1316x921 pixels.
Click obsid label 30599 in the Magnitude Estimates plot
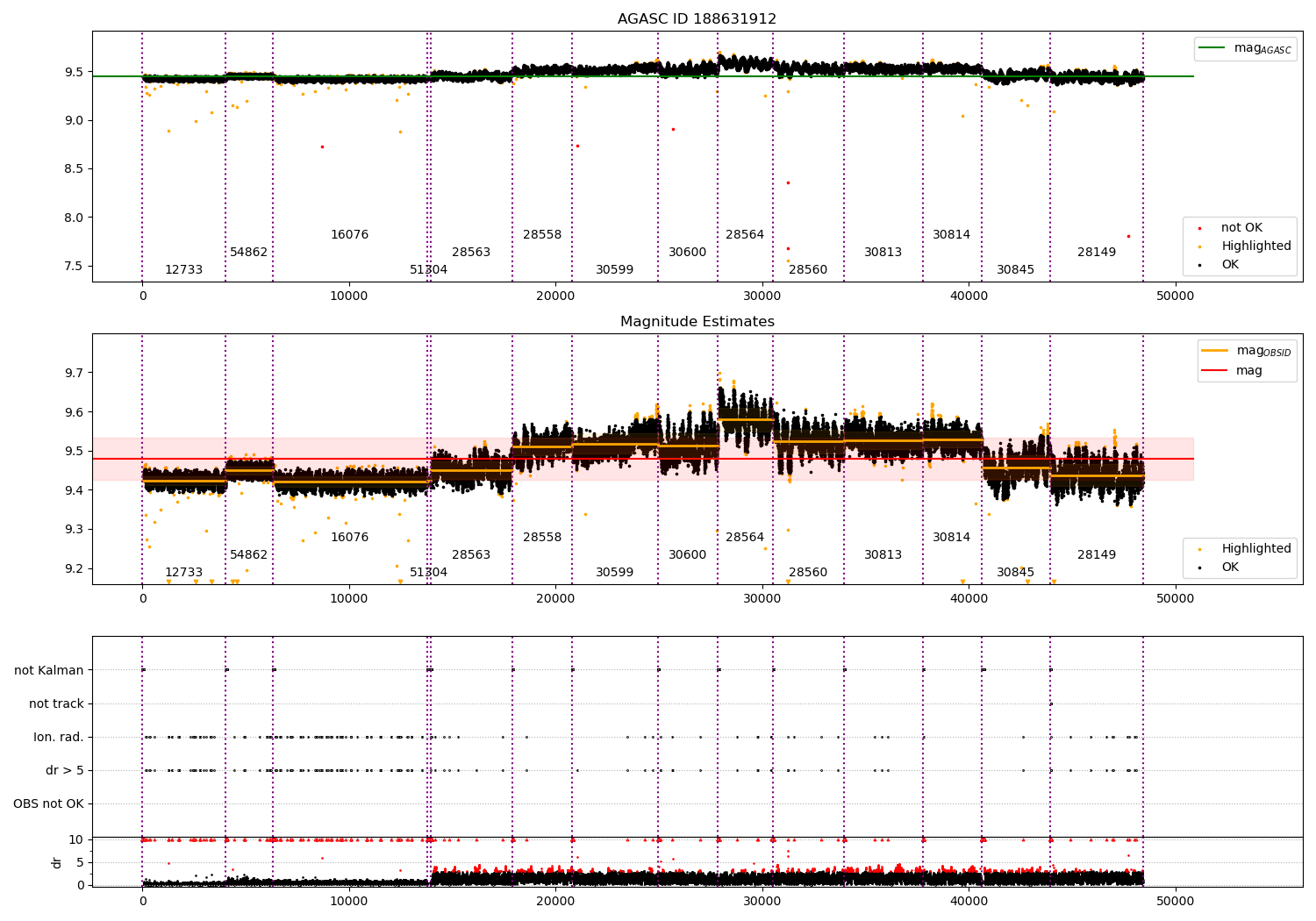point(614,573)
